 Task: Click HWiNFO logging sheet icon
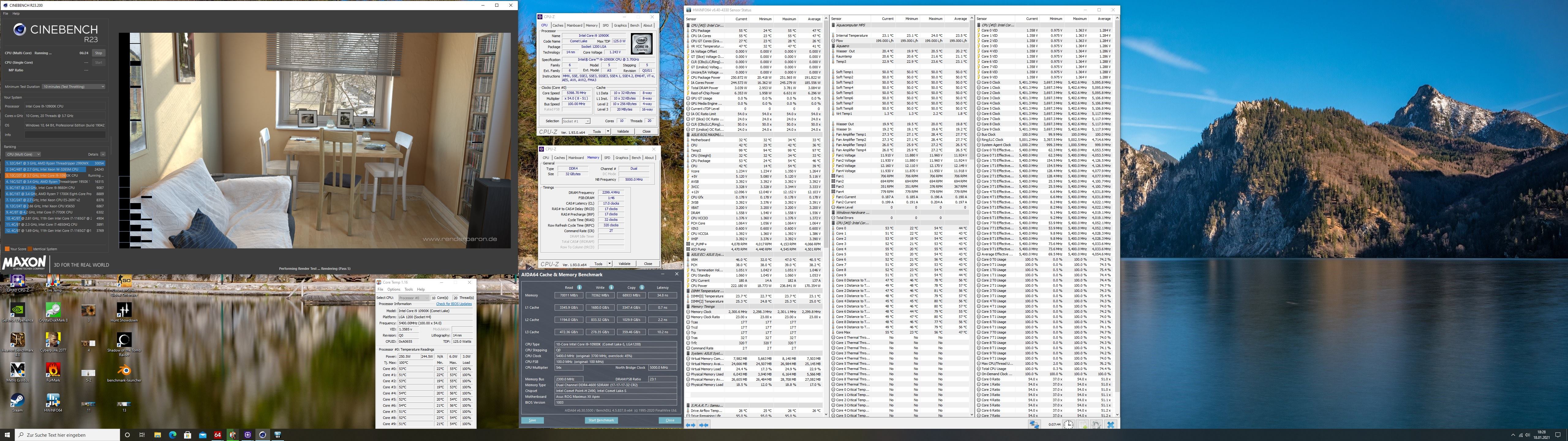(1083, 424)
